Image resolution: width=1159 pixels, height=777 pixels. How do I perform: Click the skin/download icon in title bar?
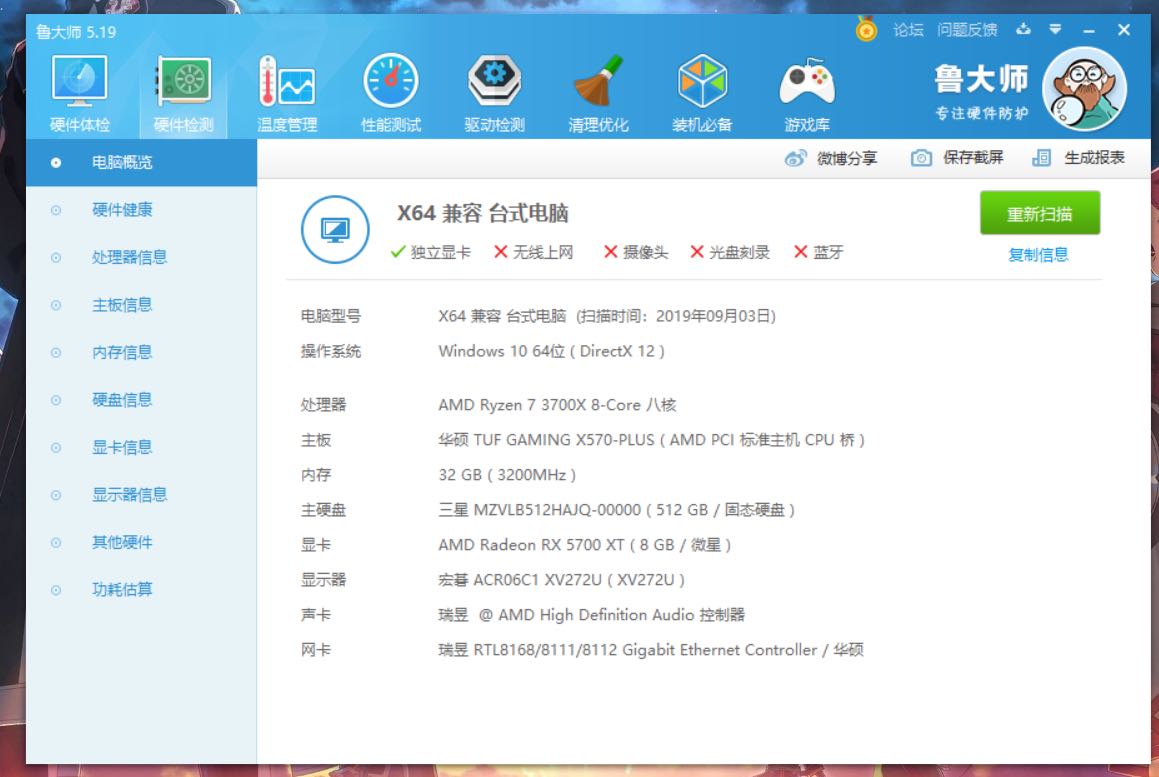click(x=1023, y=30)
